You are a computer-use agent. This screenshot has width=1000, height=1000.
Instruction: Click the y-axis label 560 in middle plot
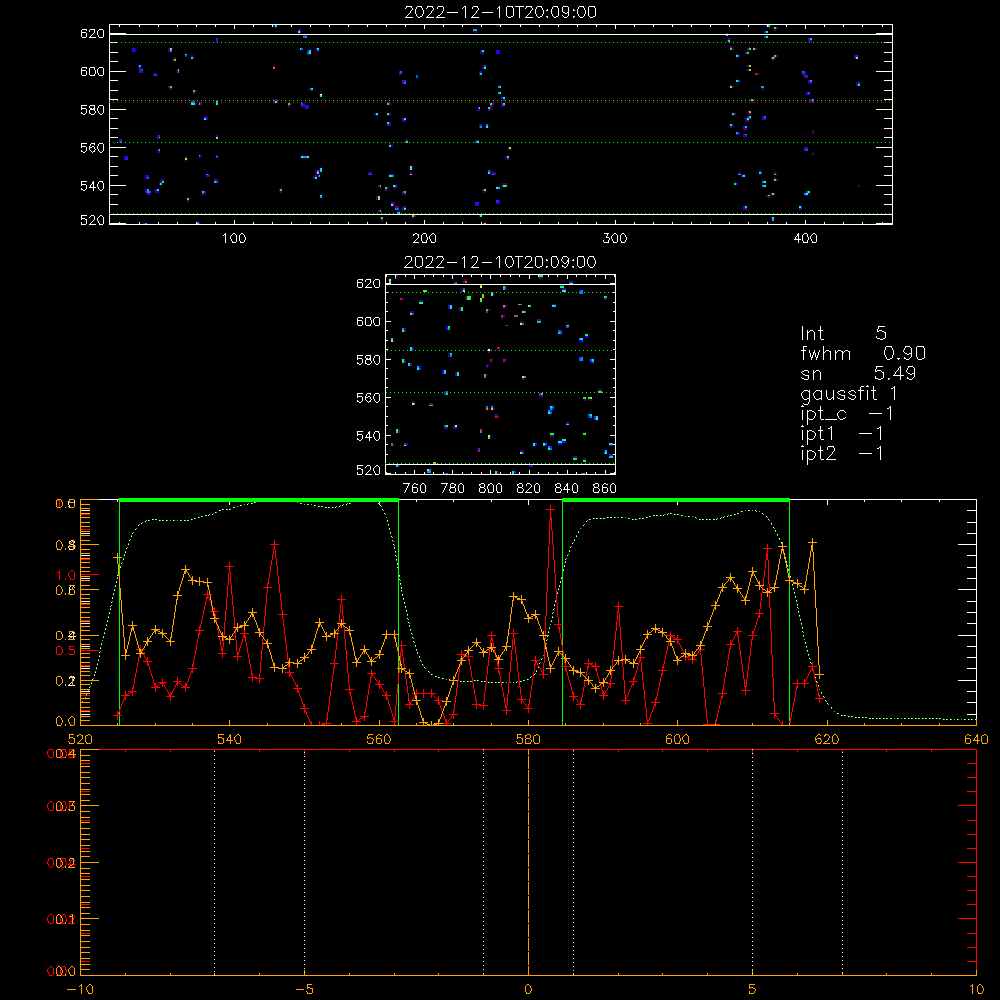pyautogui.click(x=368, y=397)
